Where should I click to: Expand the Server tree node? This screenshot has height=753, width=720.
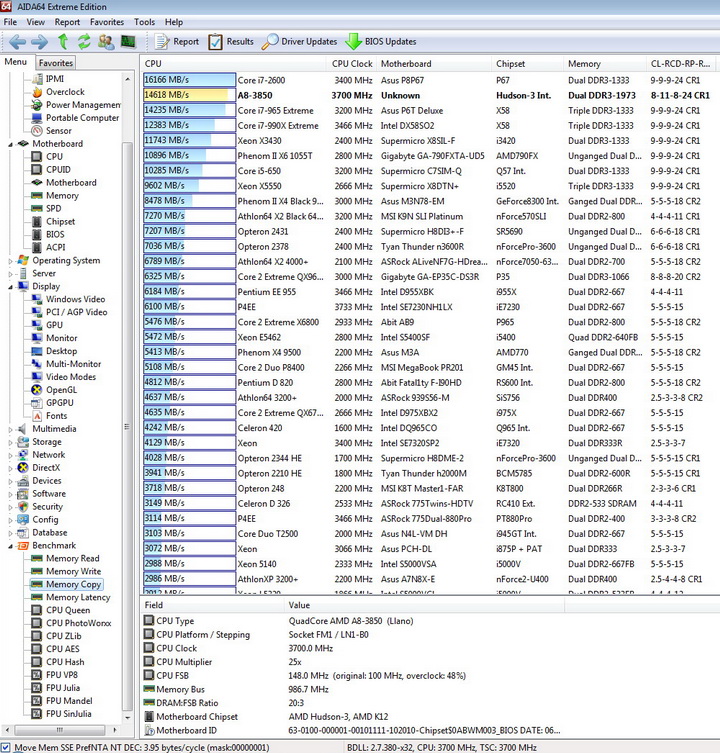pos(11,274)
